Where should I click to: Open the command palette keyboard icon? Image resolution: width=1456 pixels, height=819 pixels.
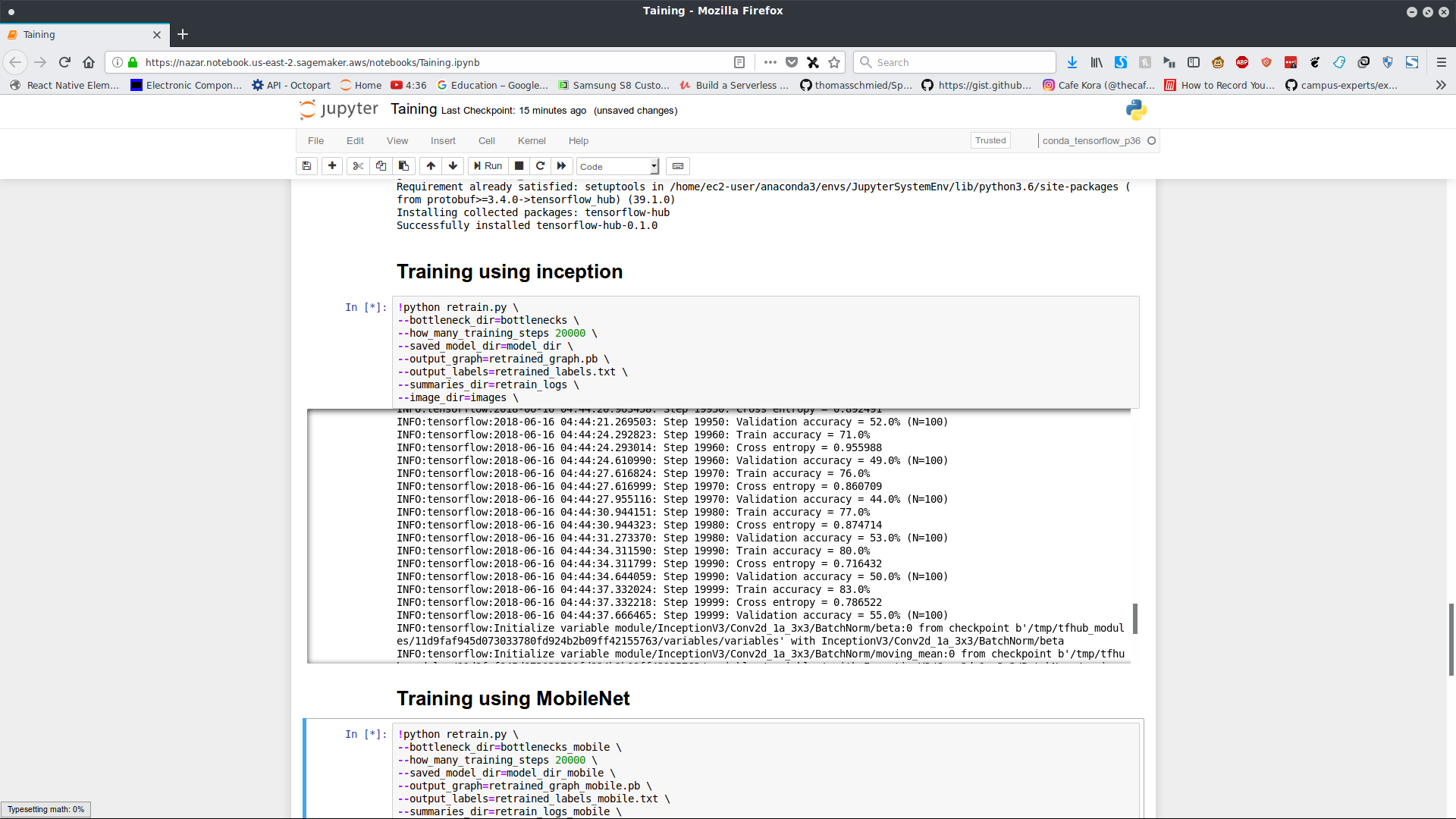tap(678, 166)
